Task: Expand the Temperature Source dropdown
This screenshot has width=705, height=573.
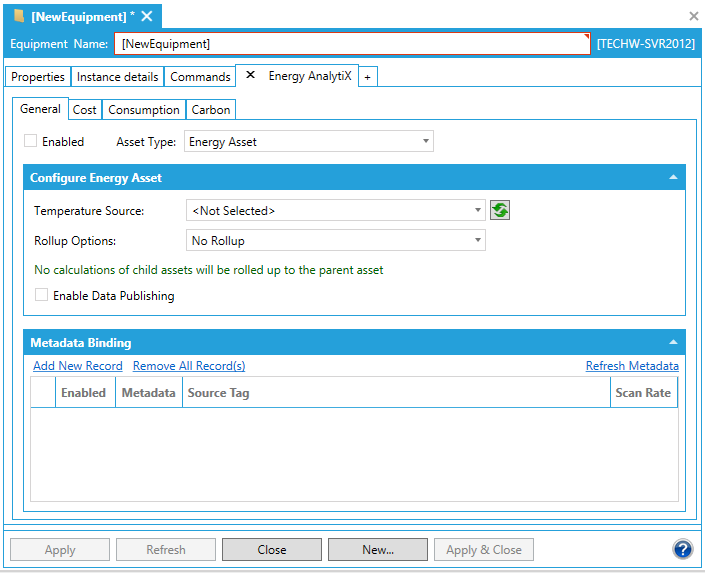Action: [x=336, y=211]
